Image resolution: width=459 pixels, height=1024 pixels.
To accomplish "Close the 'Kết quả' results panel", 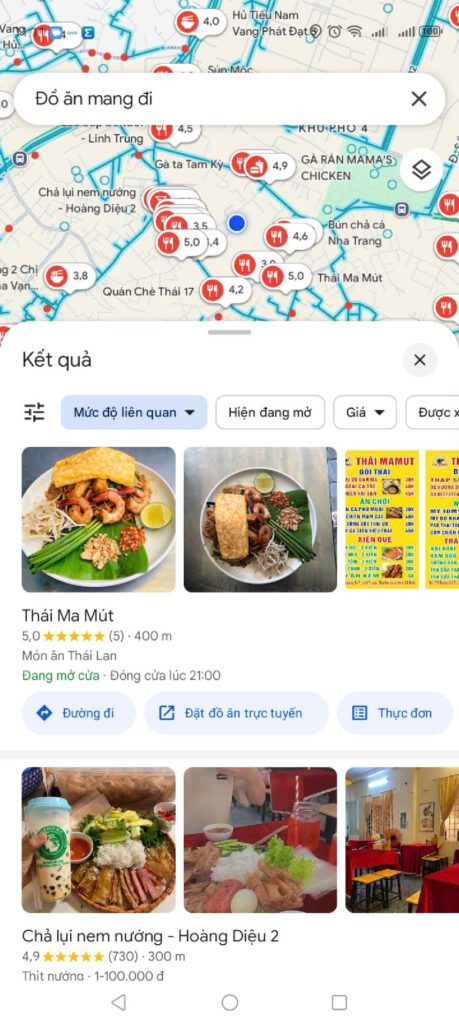I will (x=420, y=360).
